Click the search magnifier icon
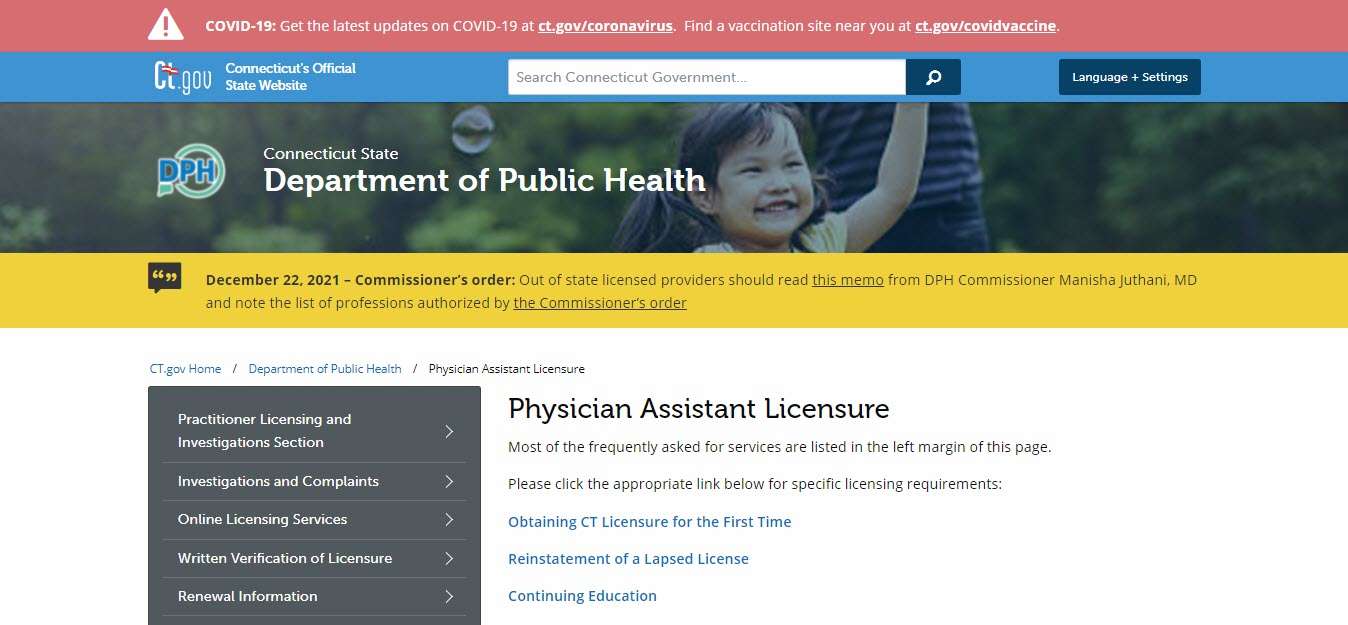 [x=932, y=76]
